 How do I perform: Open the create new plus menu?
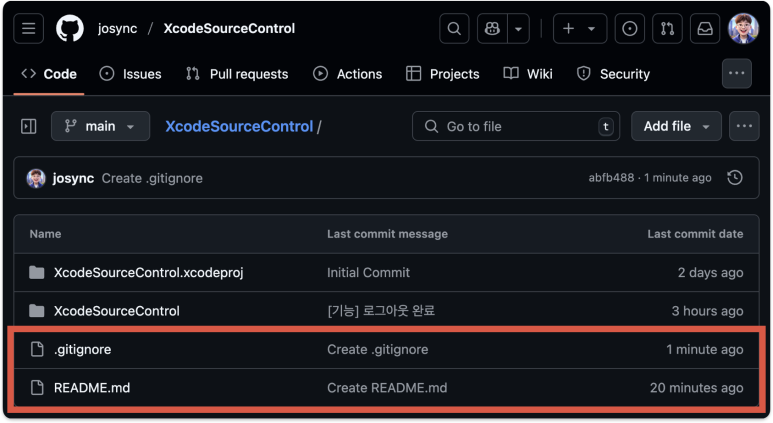pos(580,29)
